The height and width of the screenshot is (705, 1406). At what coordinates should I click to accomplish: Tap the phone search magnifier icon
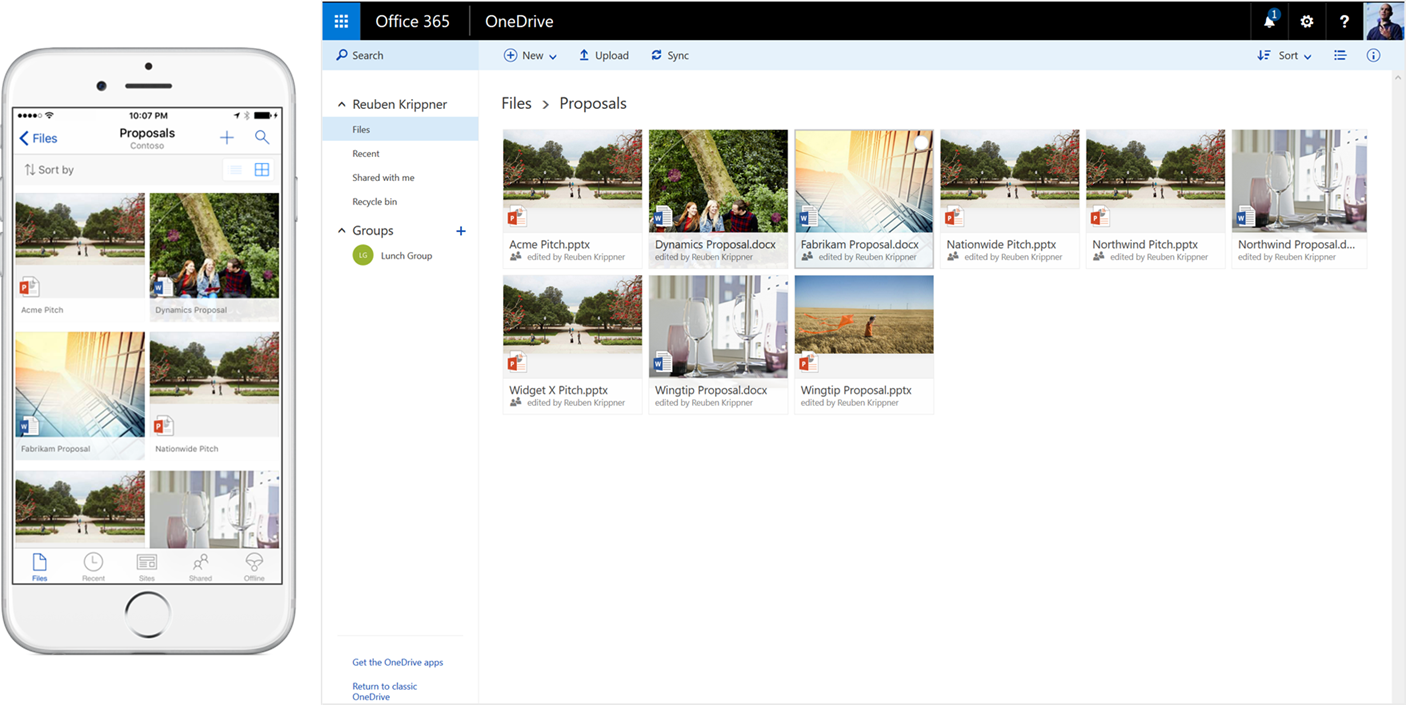click(x=262, y=138)
